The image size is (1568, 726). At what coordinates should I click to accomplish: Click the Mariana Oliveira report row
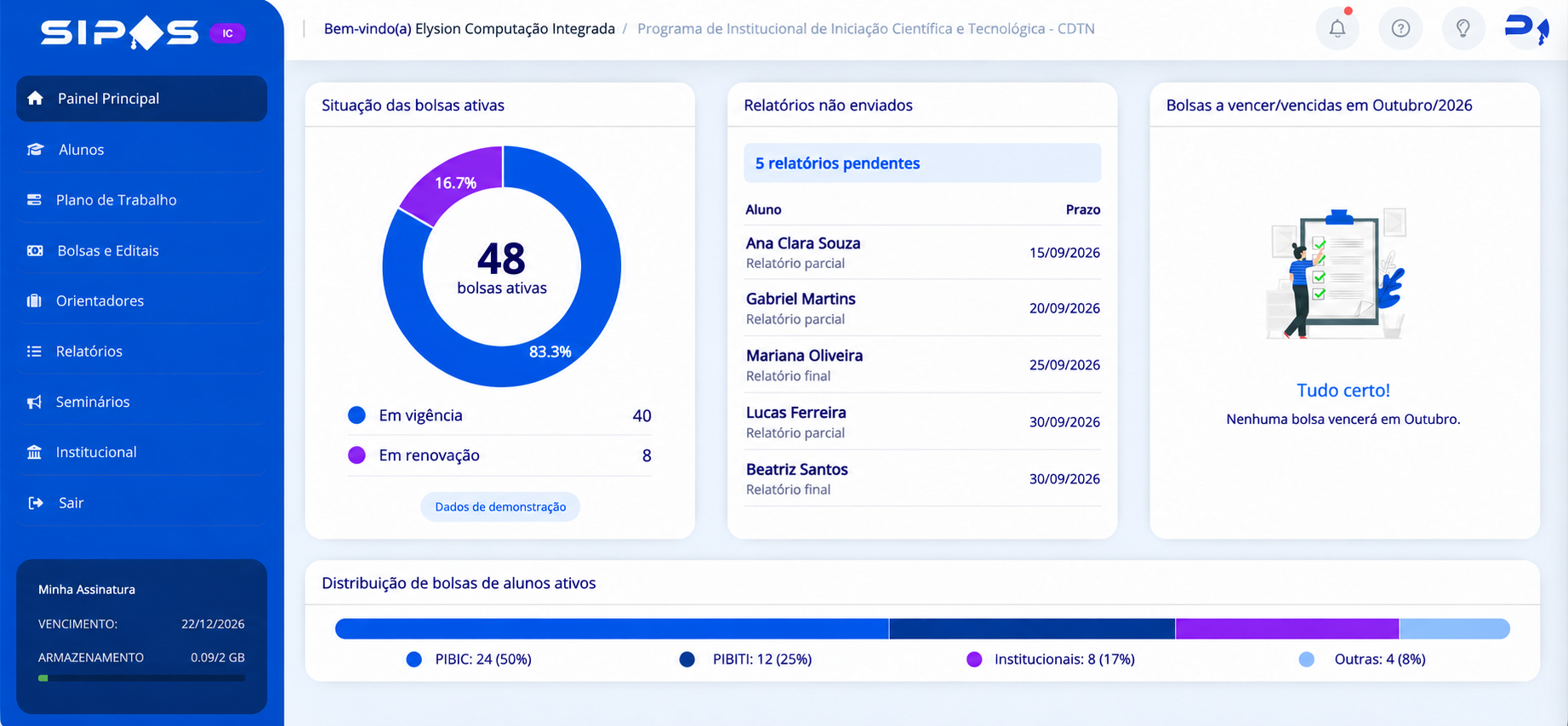point(922,365)
